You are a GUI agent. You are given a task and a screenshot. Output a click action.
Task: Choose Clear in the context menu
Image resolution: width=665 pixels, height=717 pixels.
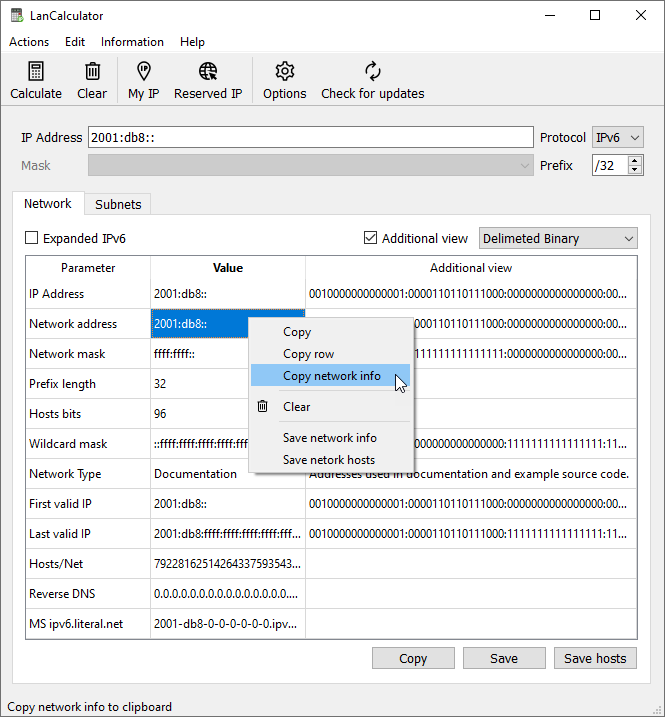point(330,407)
